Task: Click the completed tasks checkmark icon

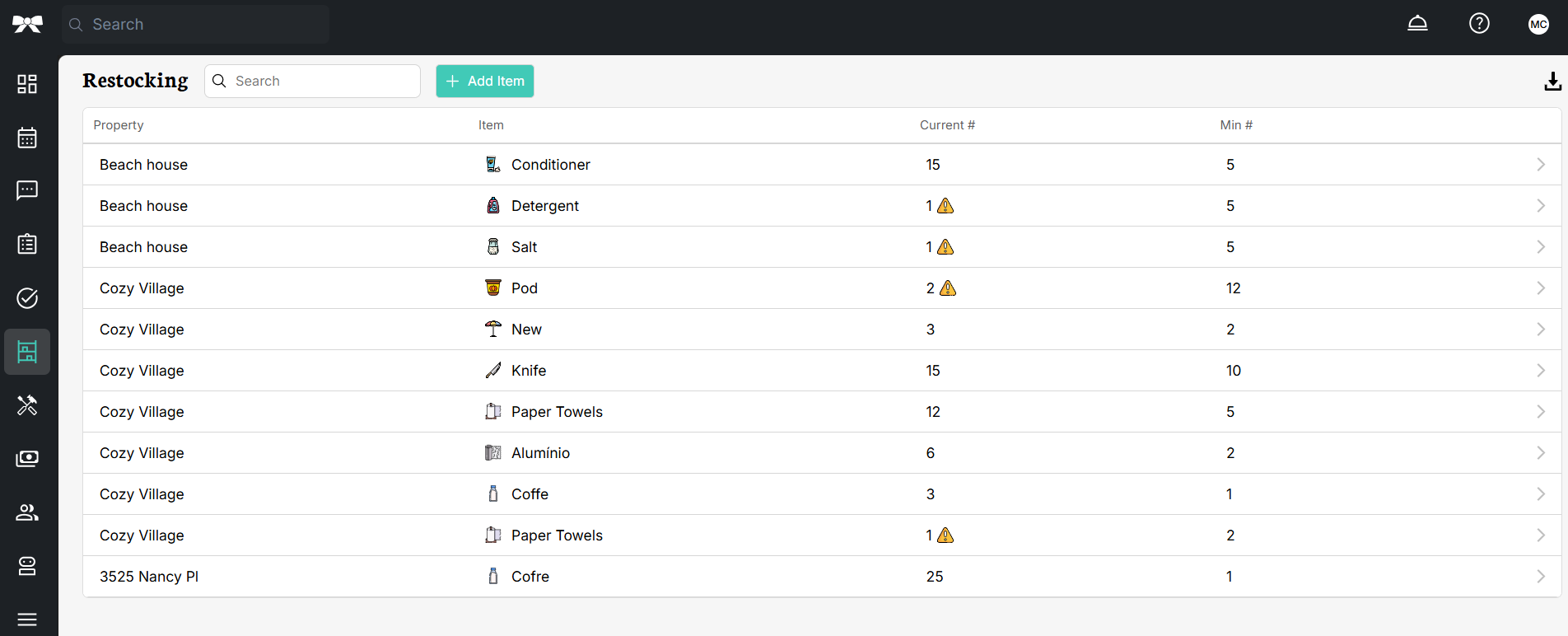Action: click(27, 298)
